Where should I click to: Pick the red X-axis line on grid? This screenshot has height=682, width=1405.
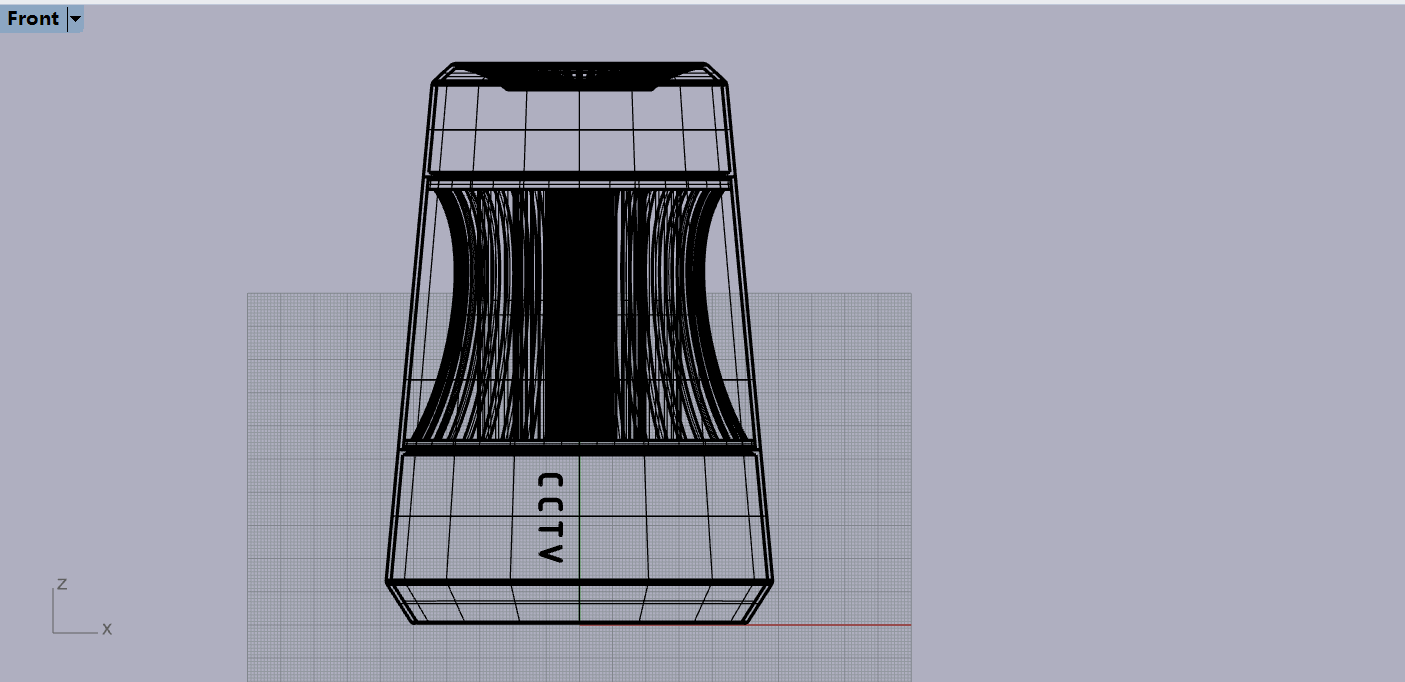pos(830,625)
